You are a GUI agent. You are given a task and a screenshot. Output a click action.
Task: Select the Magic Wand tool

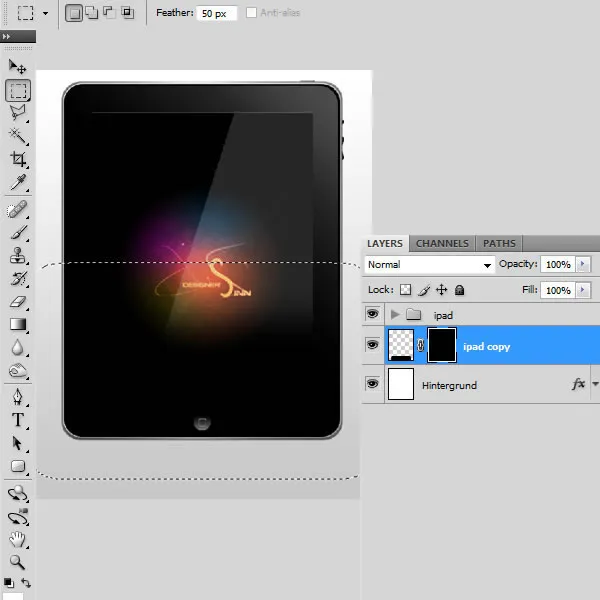coord(18,136)
